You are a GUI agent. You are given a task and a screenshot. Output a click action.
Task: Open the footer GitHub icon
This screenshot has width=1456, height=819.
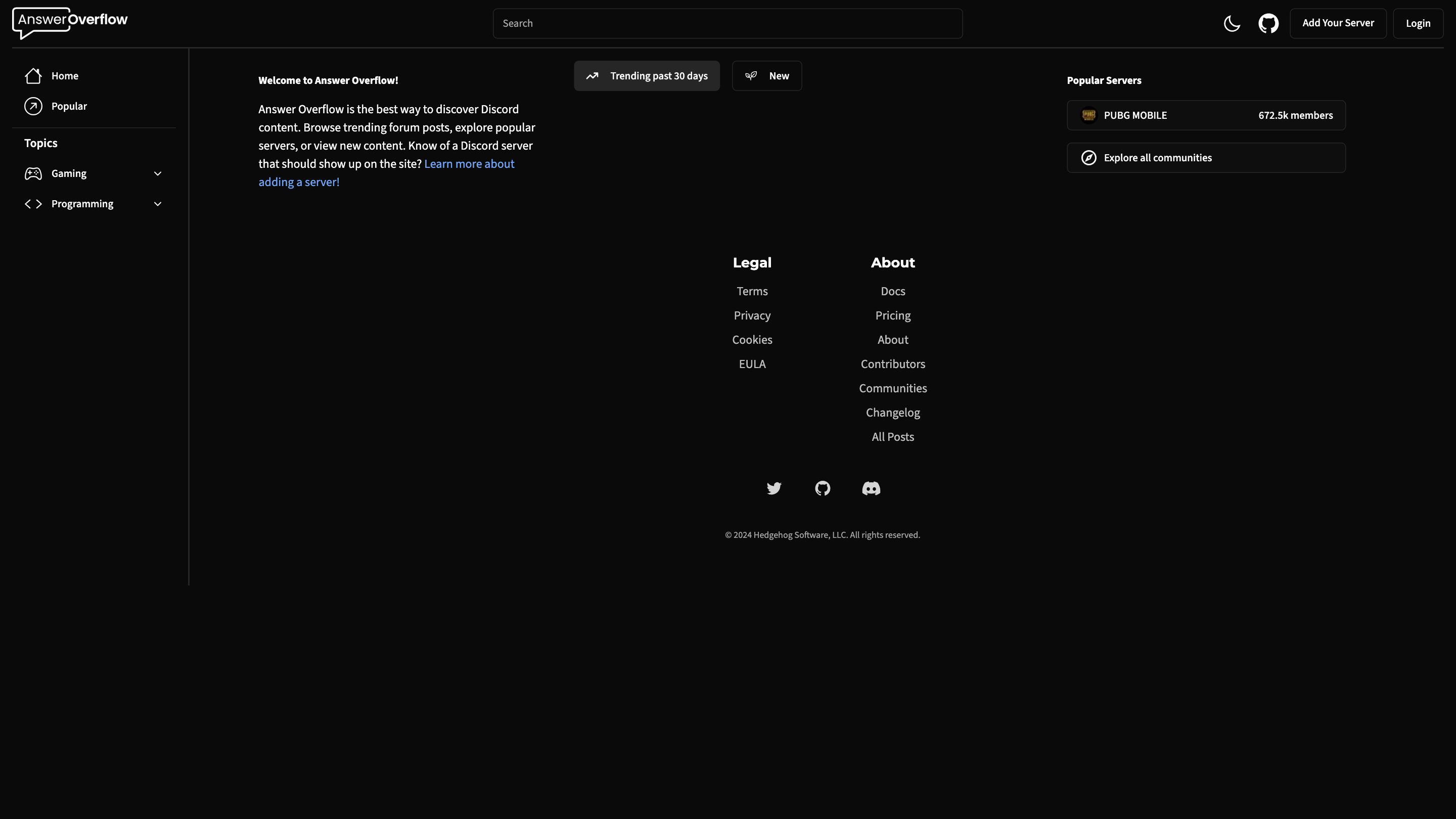coord(823,488)
